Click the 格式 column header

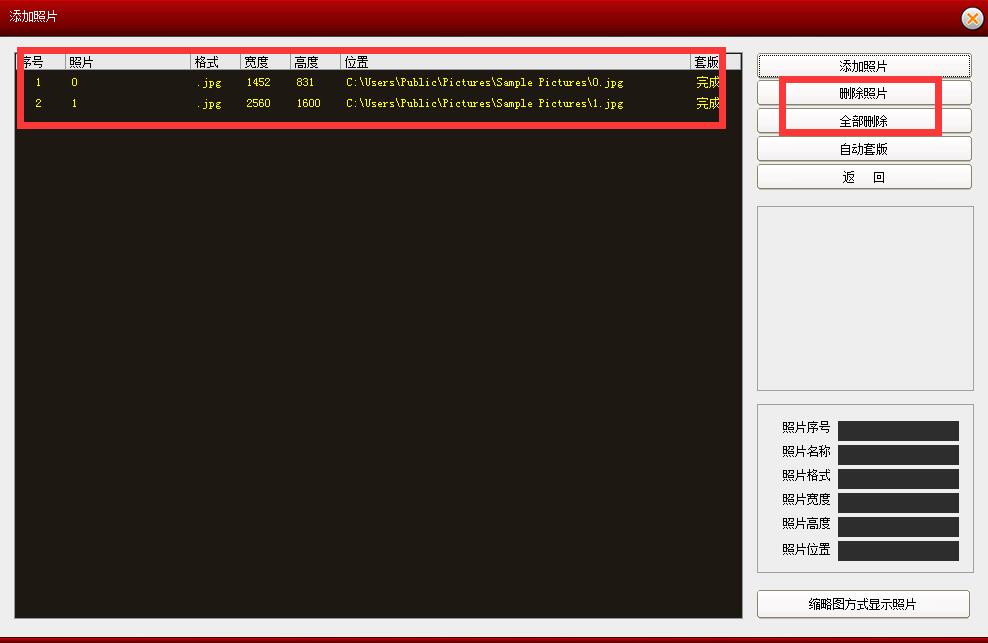(x=215, y=62)
